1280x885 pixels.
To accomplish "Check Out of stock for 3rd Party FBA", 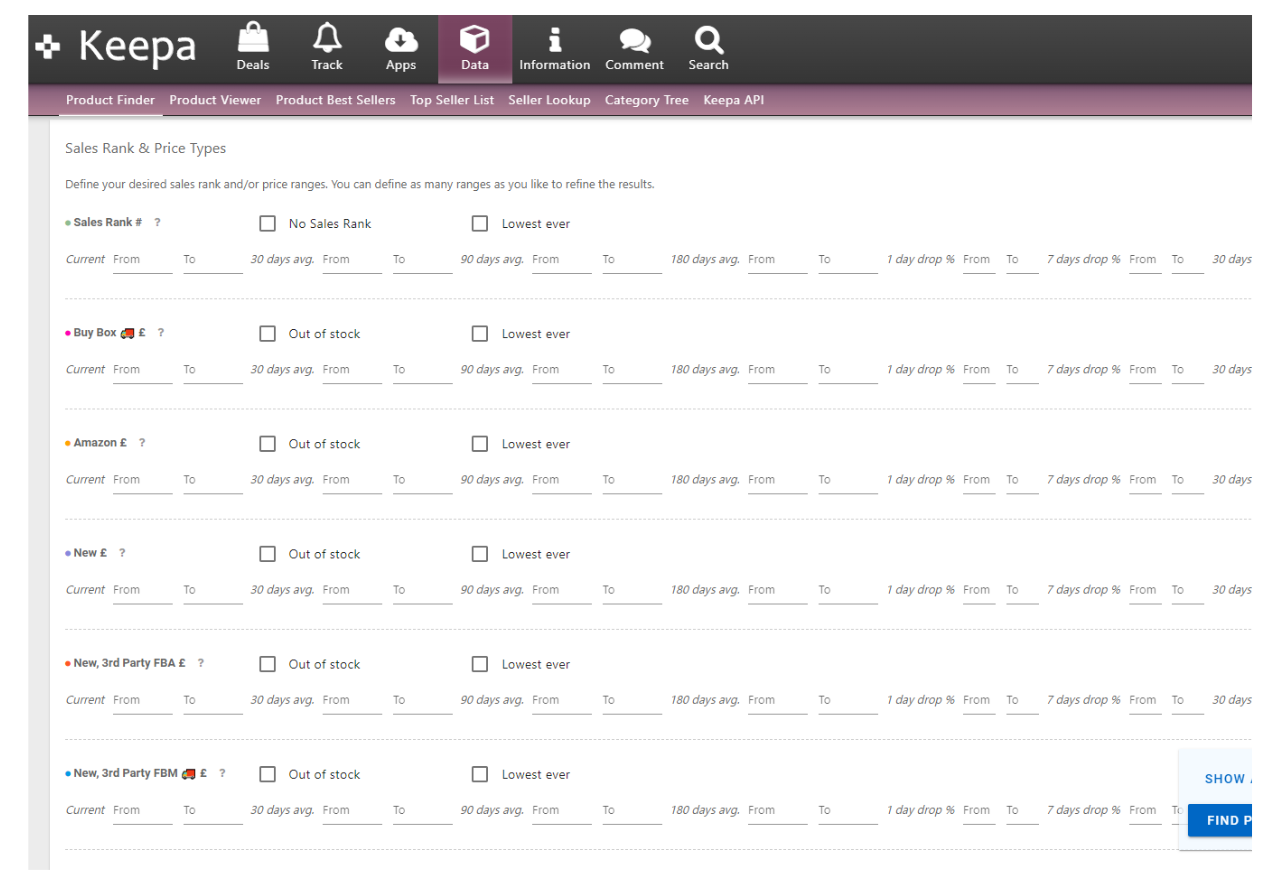I will click(x=267, y=663).
